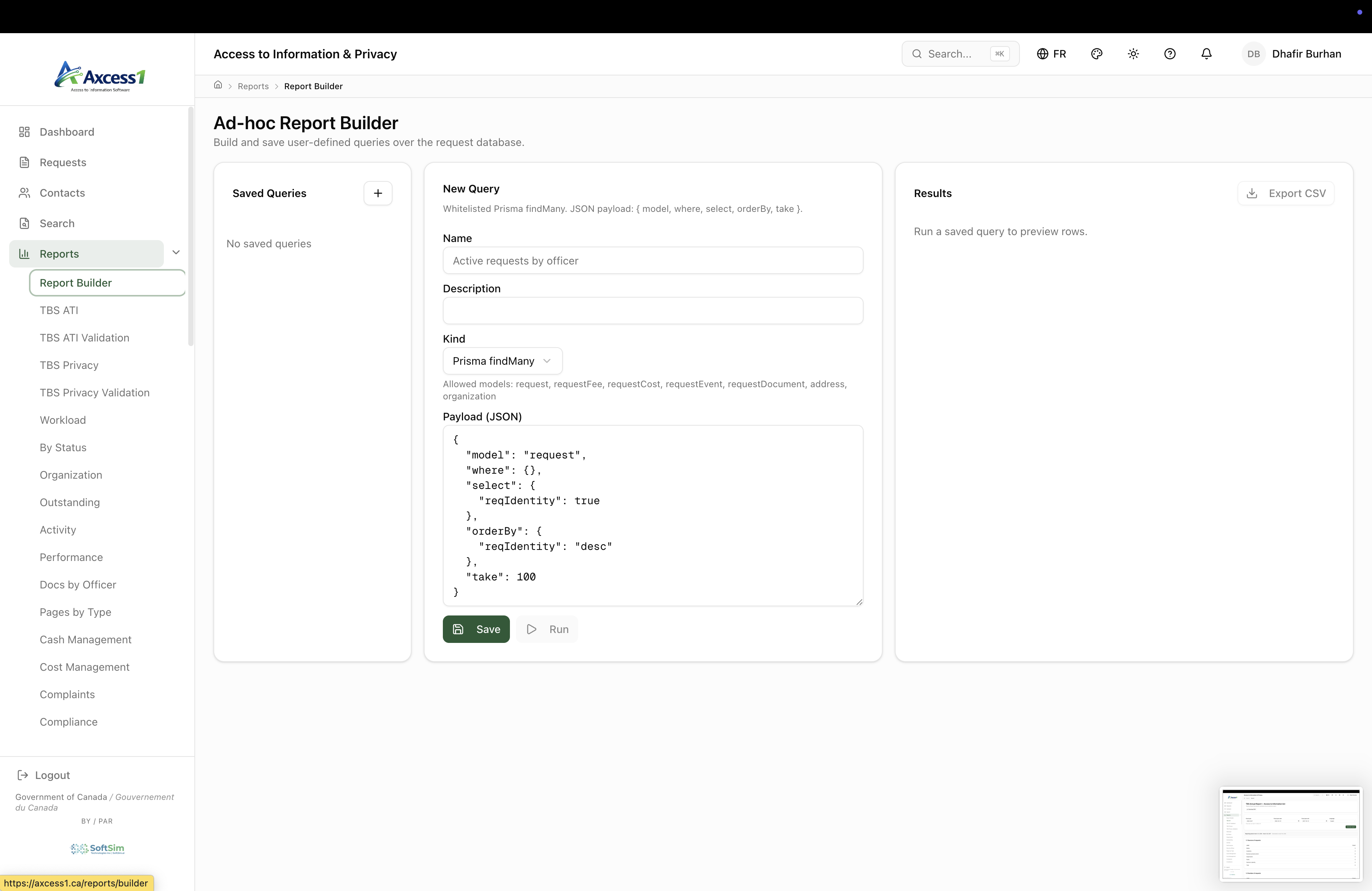Open Dhafir Burhan user menu
Screen dimensions: 1372x891
1306,54
